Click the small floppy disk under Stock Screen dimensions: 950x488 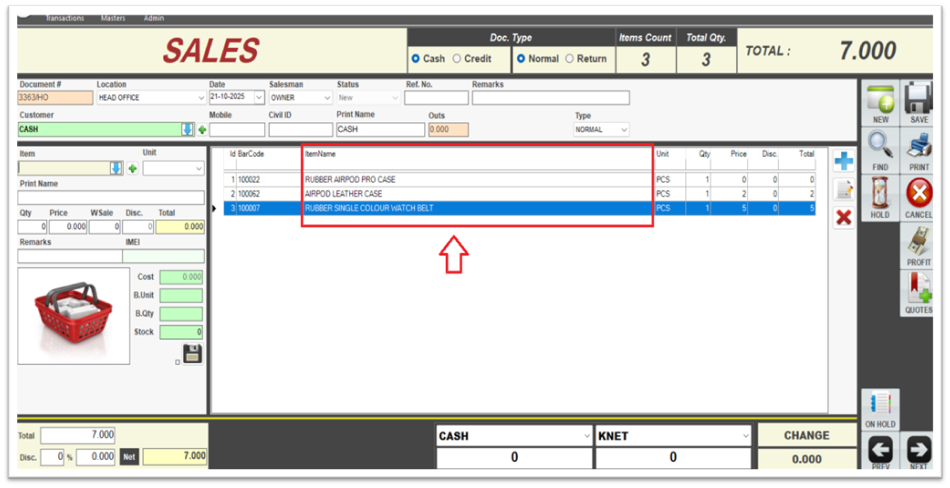(193, 353)
